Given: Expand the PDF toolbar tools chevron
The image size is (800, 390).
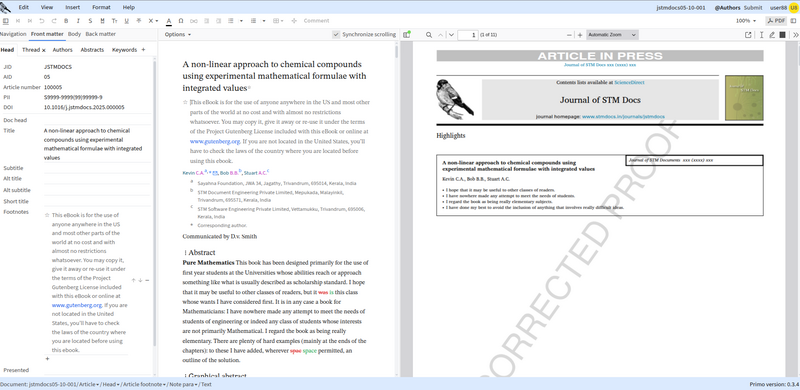Looking at the screenshot, I should tap(795, 35).
